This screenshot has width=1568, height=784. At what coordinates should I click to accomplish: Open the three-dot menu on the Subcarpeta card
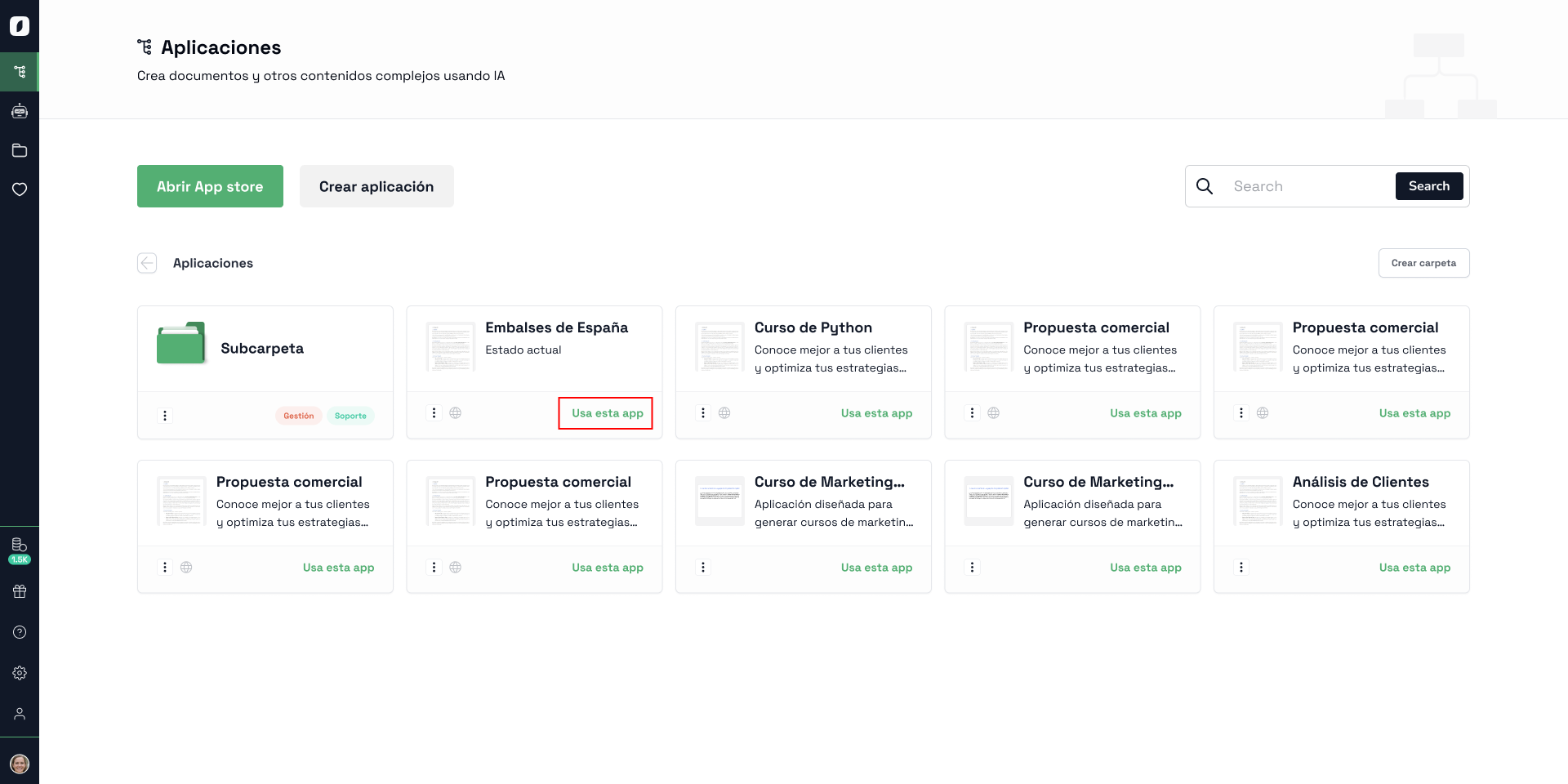[165, 416]
